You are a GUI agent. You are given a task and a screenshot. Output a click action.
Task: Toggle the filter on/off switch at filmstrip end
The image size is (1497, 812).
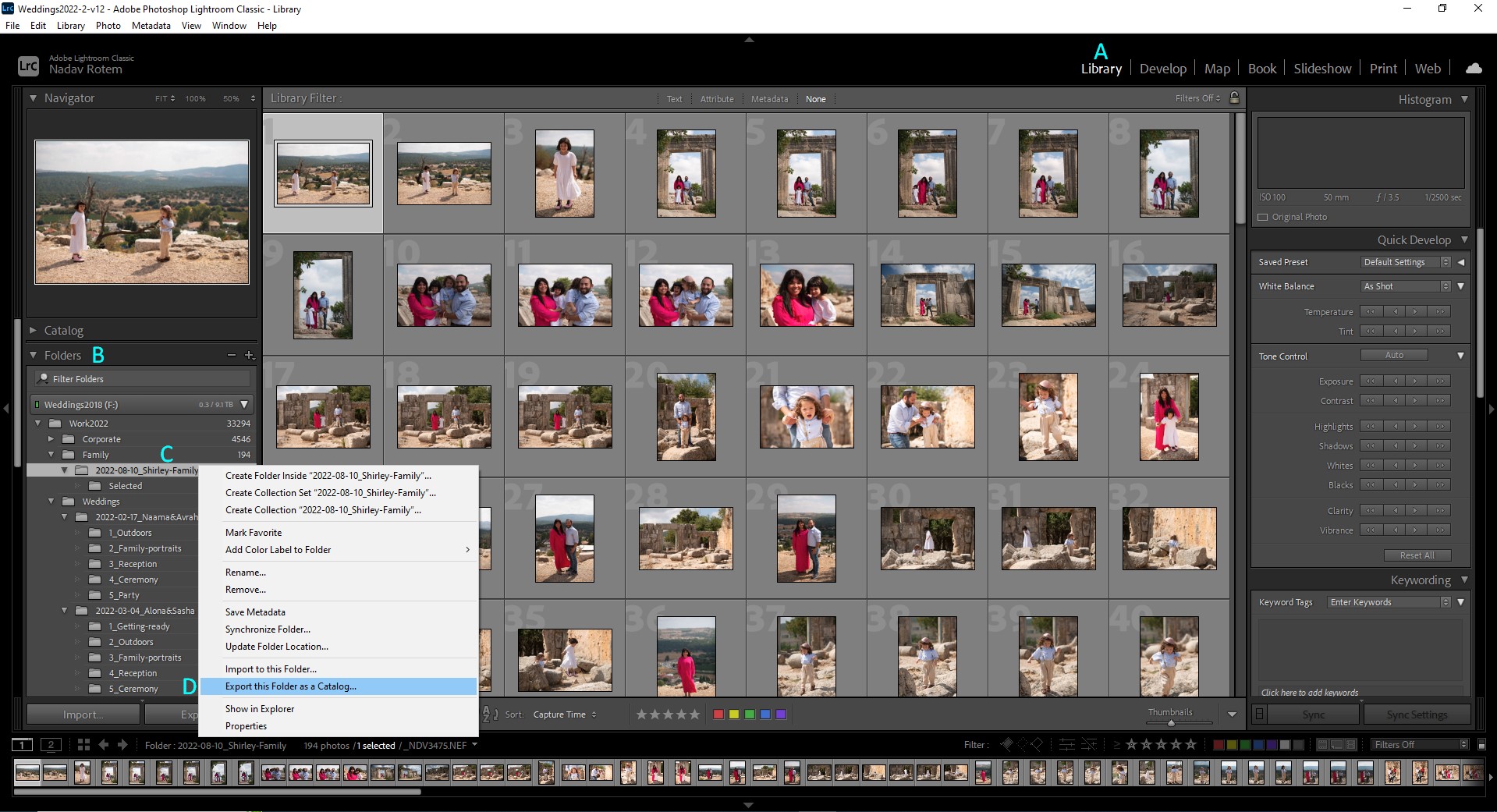[x=1481, y=745]
